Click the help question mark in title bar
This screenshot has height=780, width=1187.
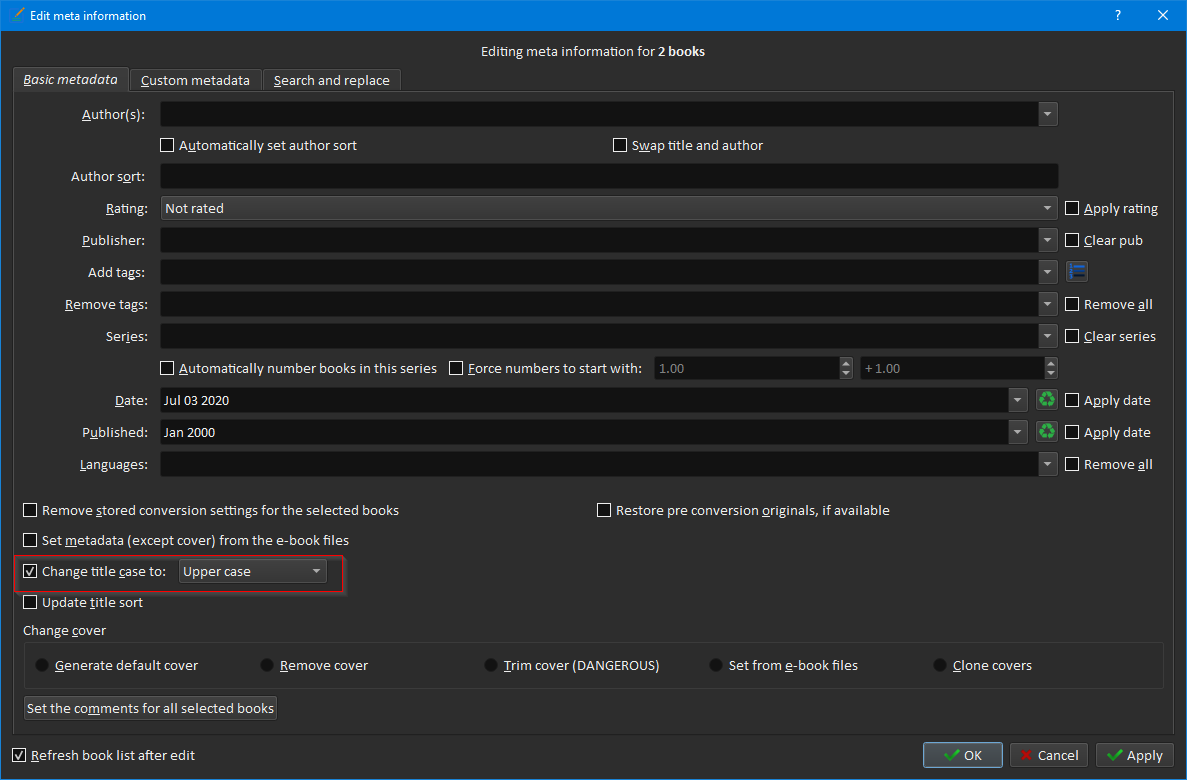tap(1117, 15)
